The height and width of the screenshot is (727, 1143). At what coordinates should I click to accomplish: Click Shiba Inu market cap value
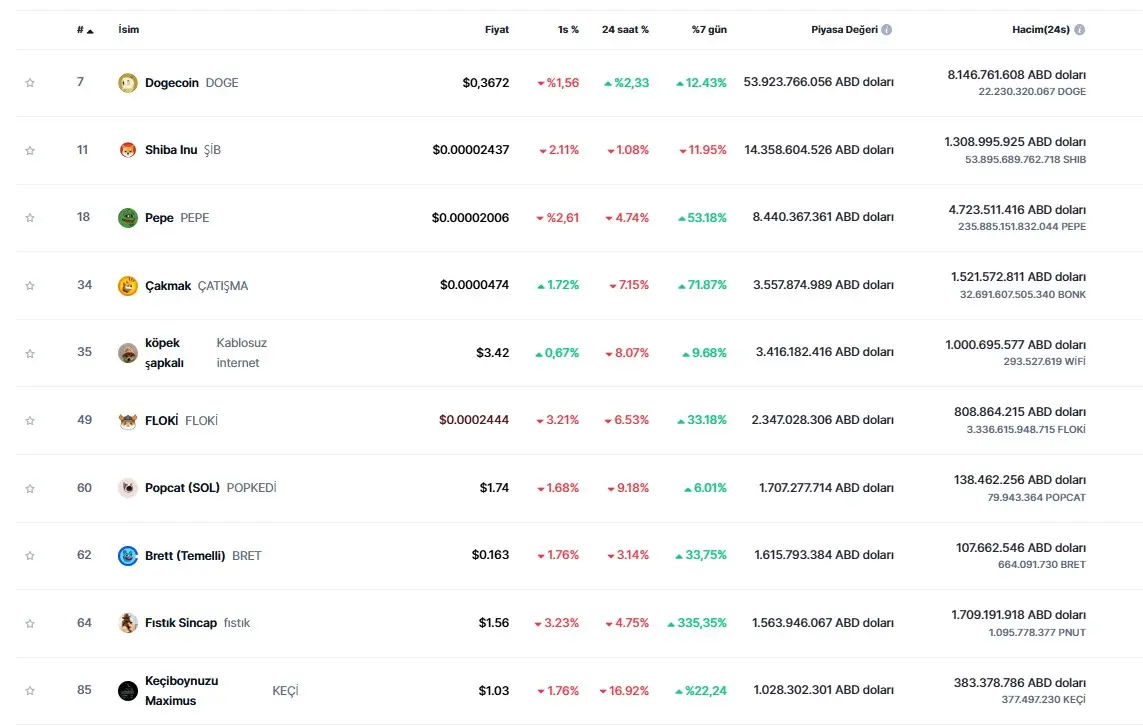[819, 150]
